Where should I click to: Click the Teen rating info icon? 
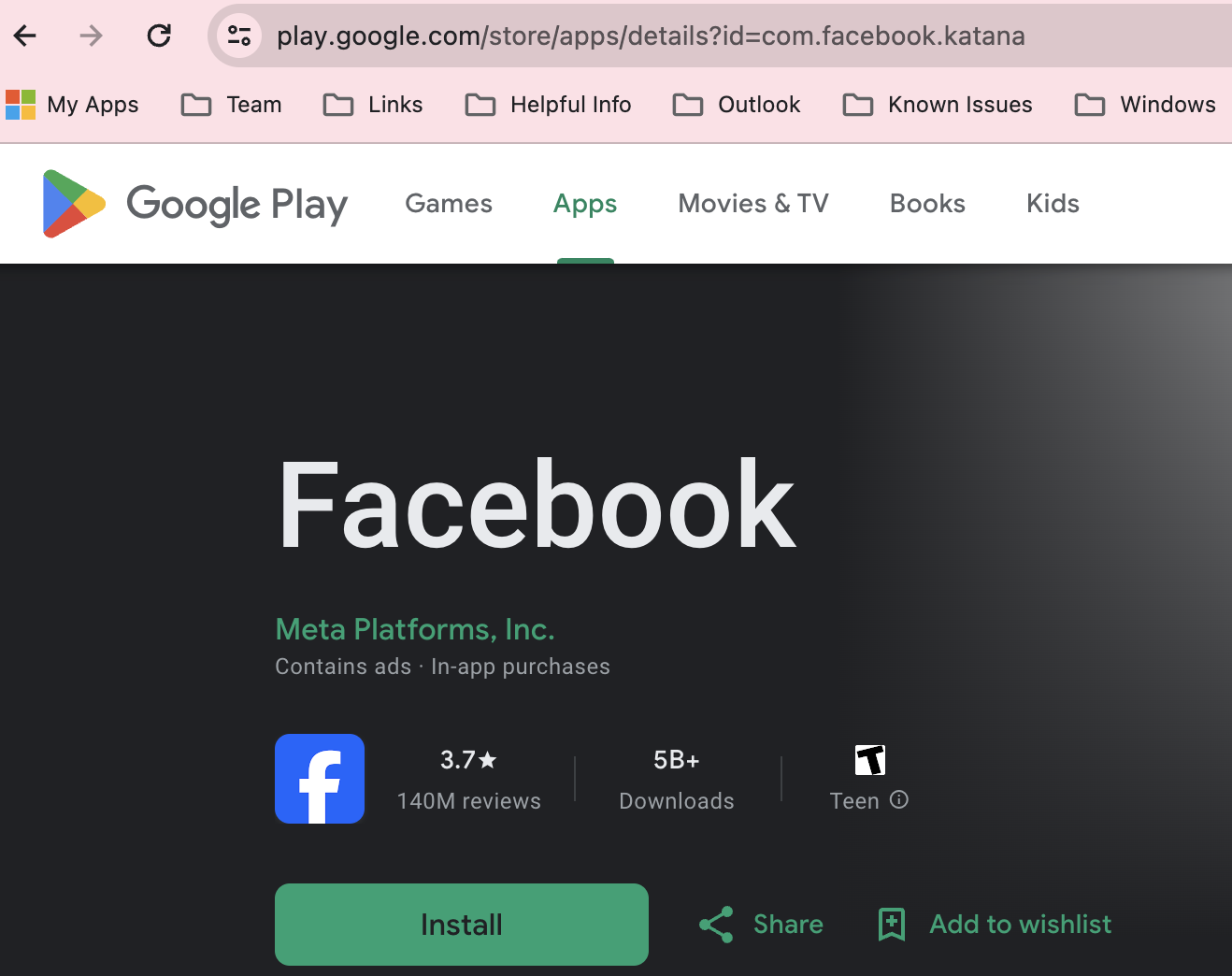coord(899,800)
